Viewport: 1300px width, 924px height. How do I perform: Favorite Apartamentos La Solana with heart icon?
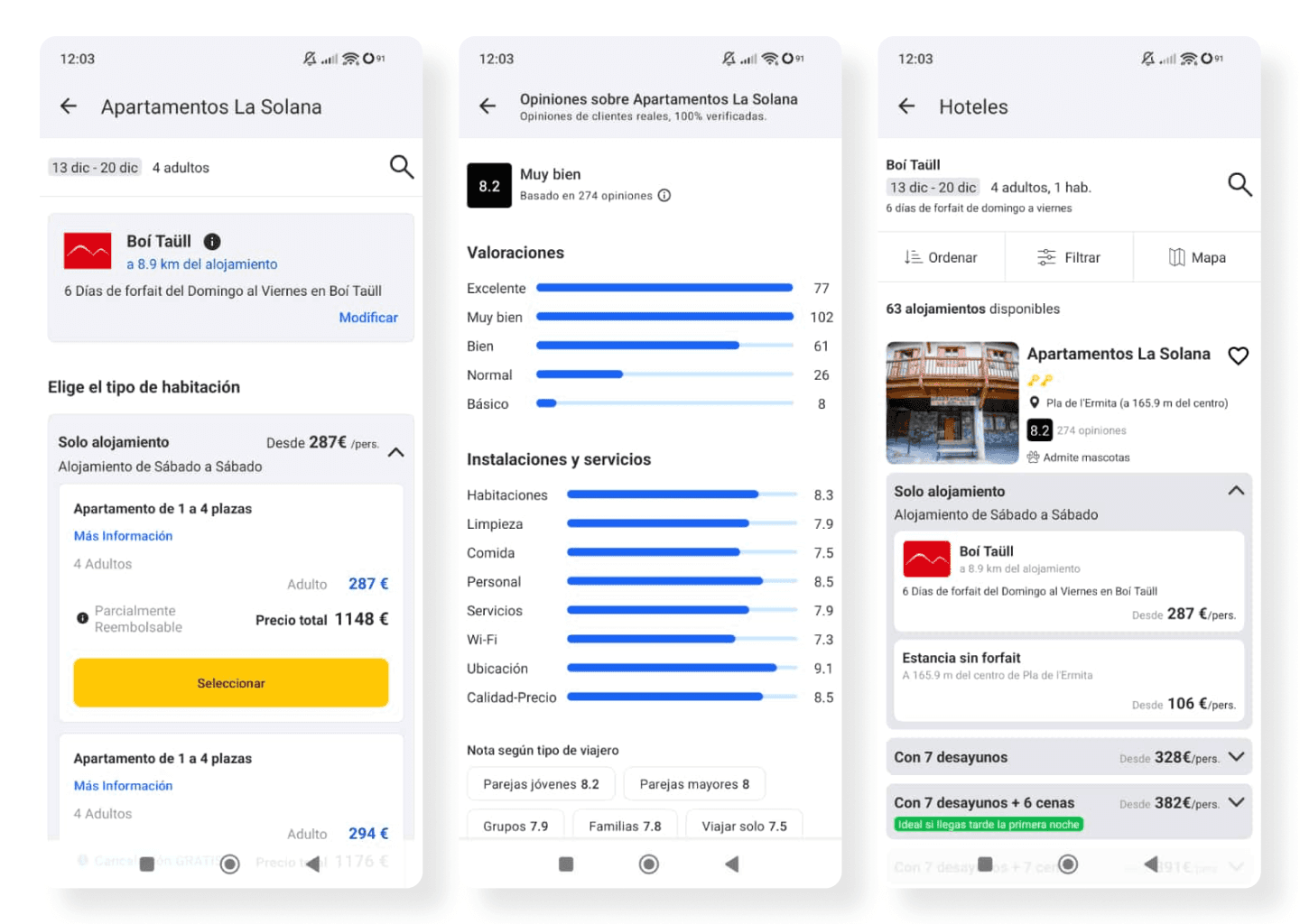(1238, 356)
